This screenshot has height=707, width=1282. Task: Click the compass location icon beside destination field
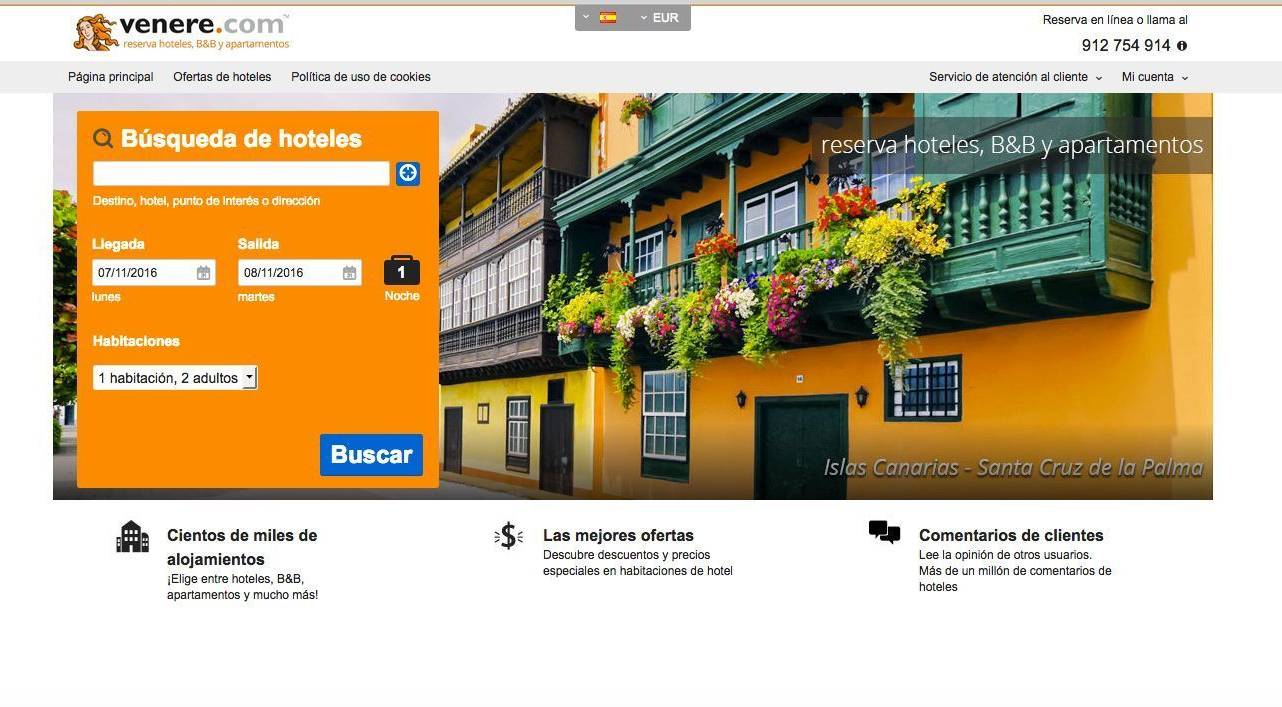[x=408, y=173]
